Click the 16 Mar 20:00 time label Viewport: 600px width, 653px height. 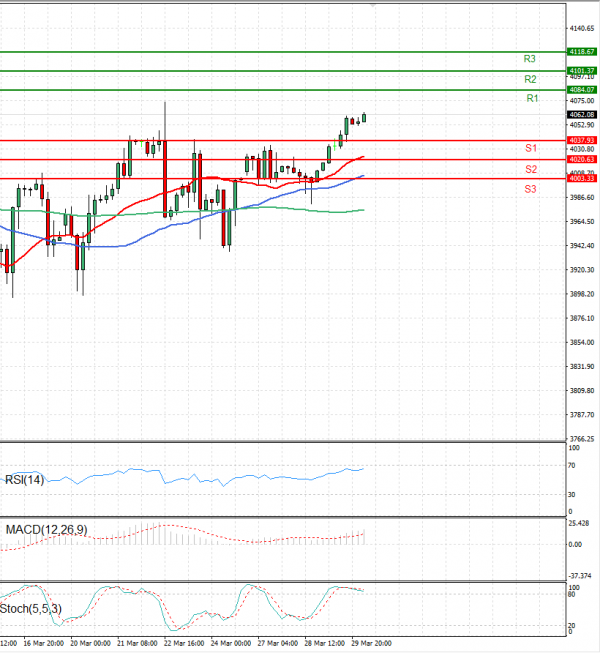44,643
